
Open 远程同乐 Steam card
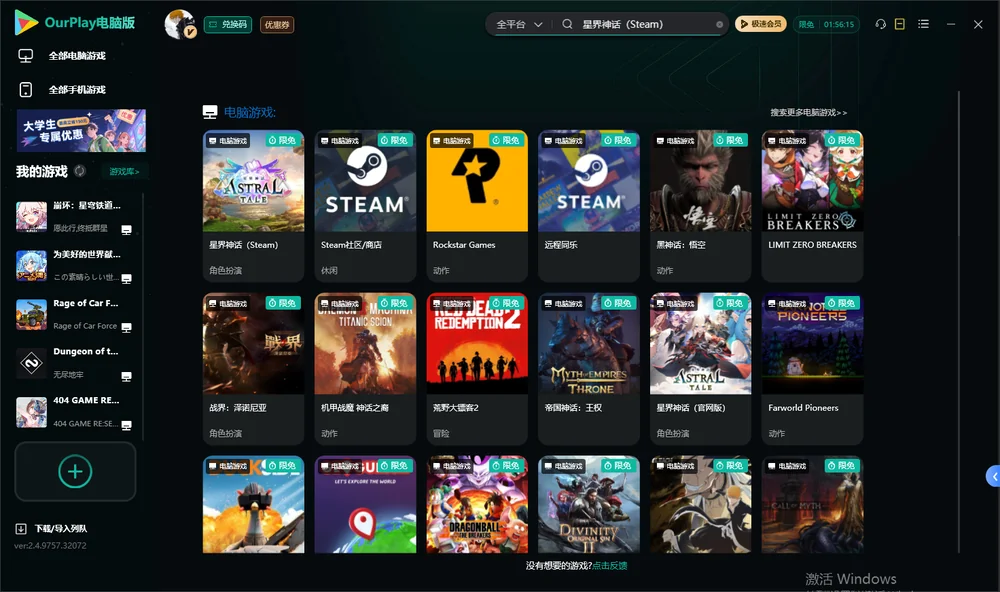pyautogui.click(x=589, y=205)
